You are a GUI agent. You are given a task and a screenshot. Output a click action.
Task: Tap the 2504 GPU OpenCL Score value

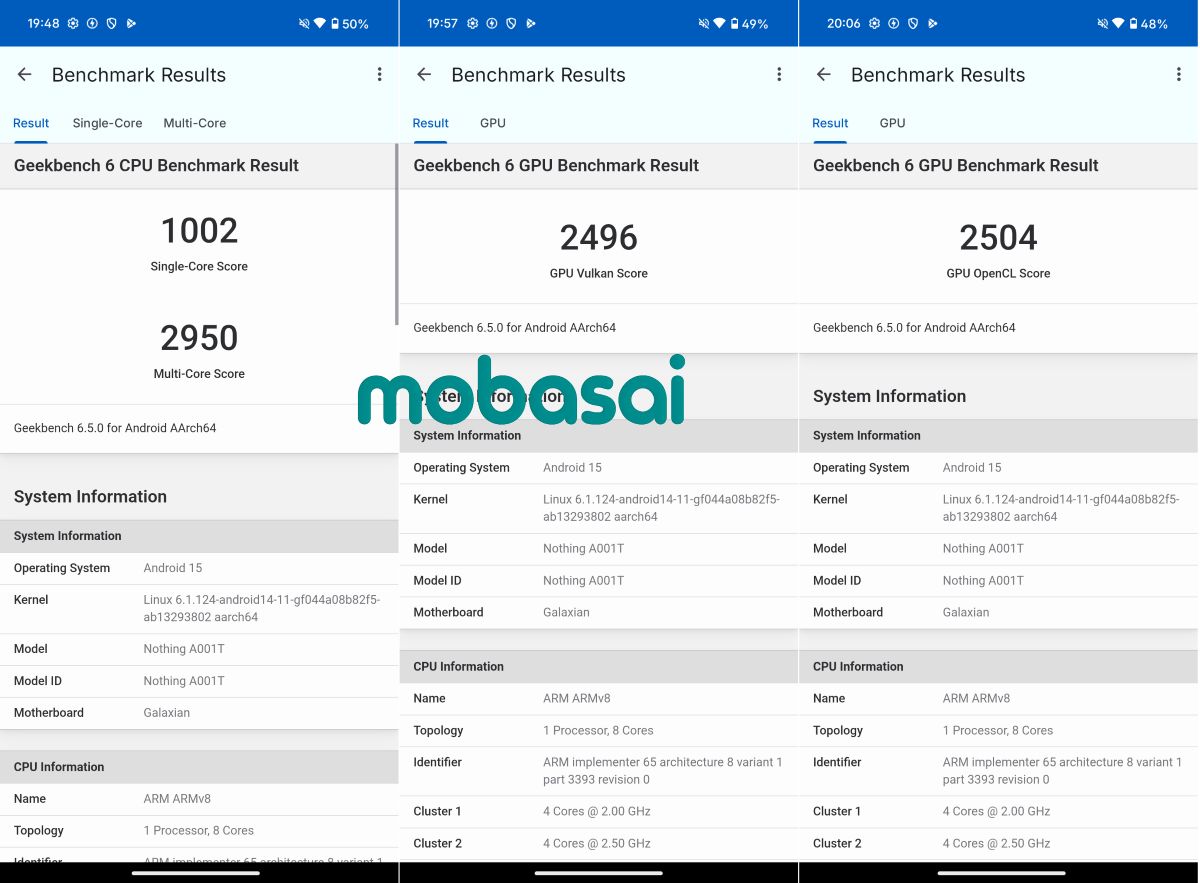pos(998,238)
